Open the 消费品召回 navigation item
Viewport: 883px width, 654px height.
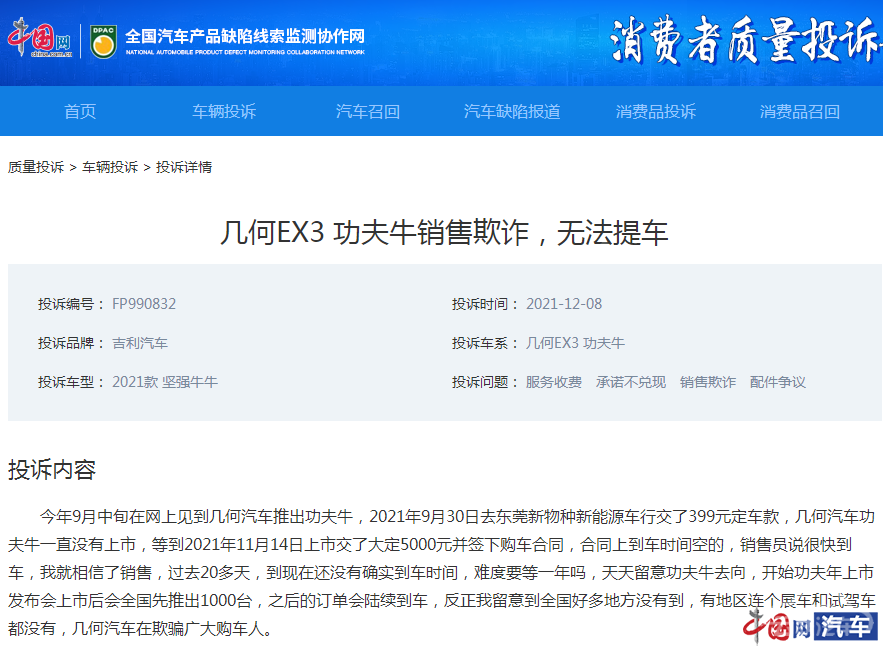coord(800,112)
